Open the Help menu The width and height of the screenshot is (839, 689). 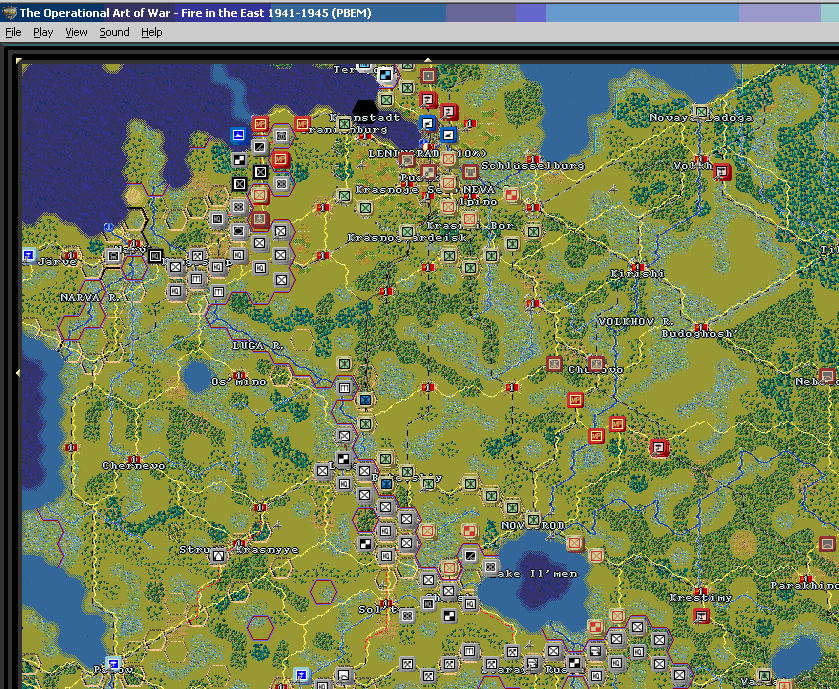(151, 32)
